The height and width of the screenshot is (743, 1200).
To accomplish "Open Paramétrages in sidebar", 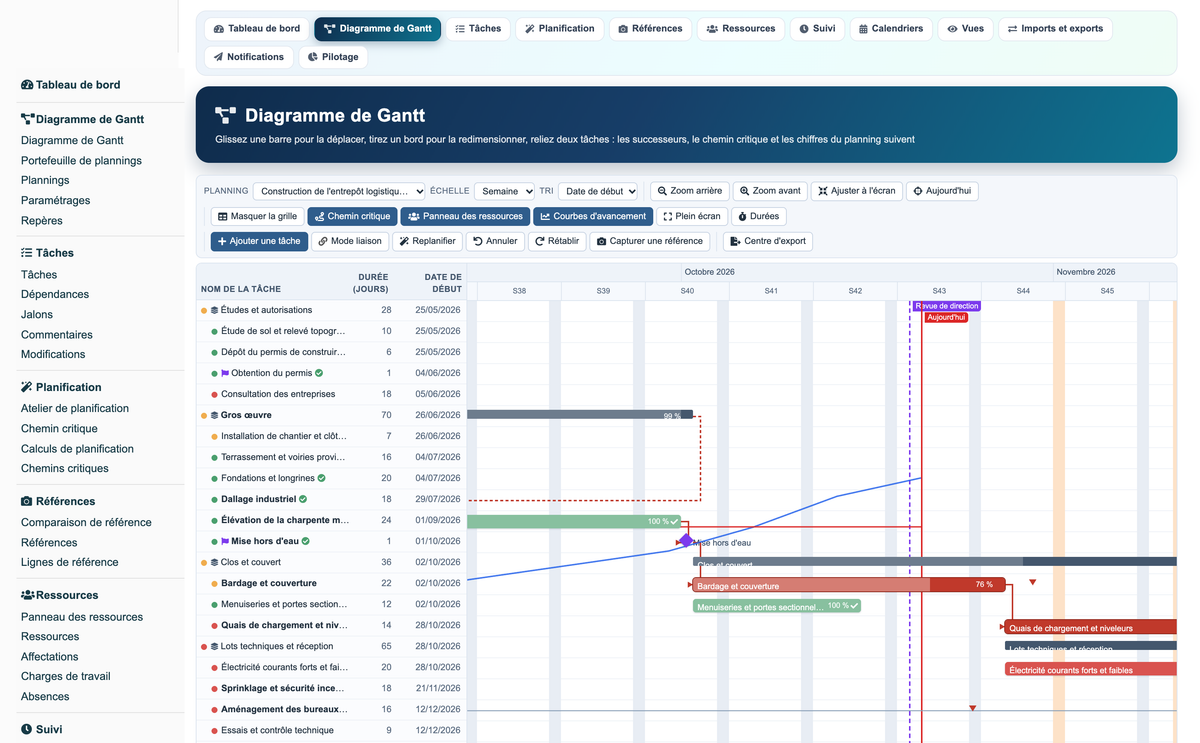I will 55,200.
